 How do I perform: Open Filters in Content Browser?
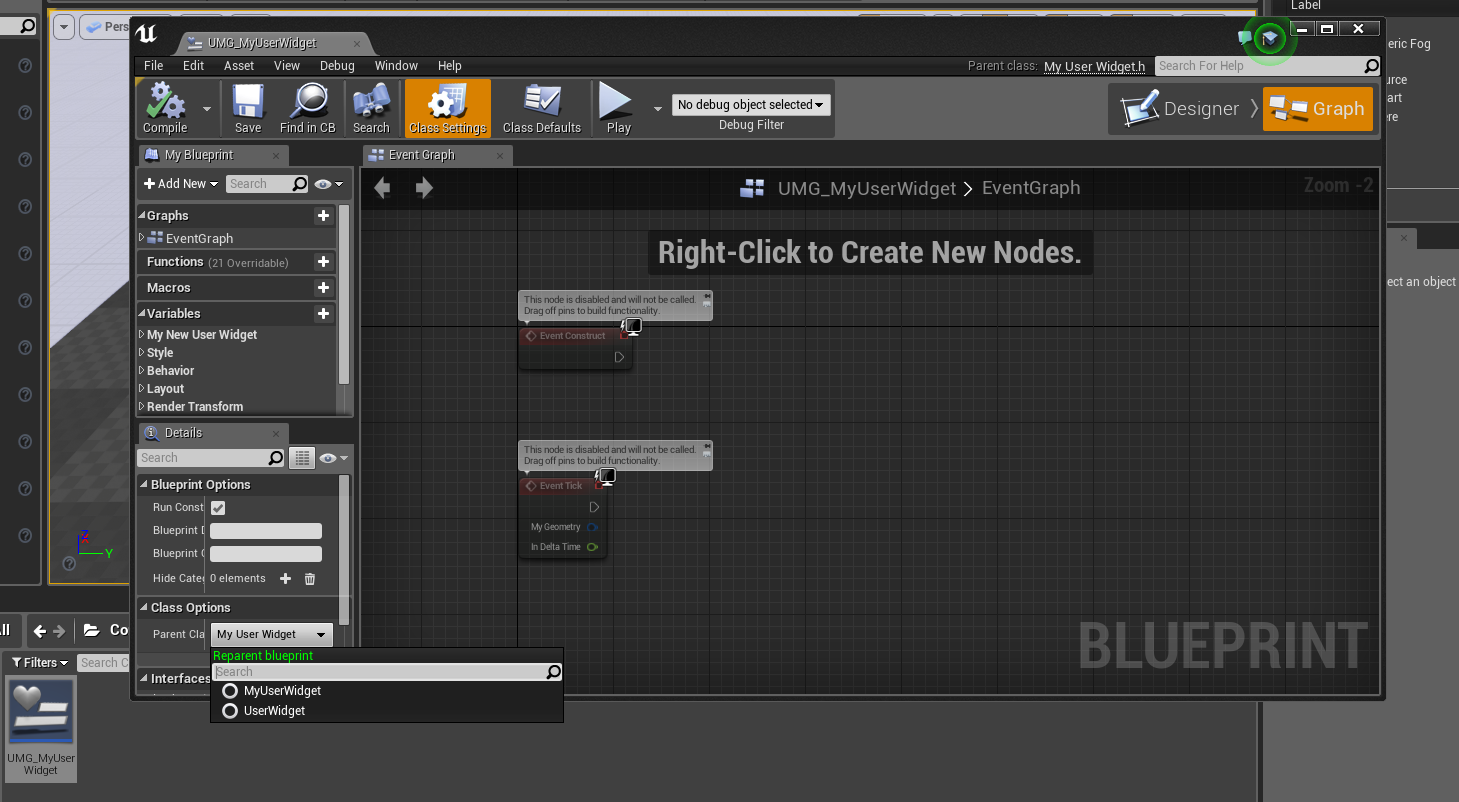point(40,663)
